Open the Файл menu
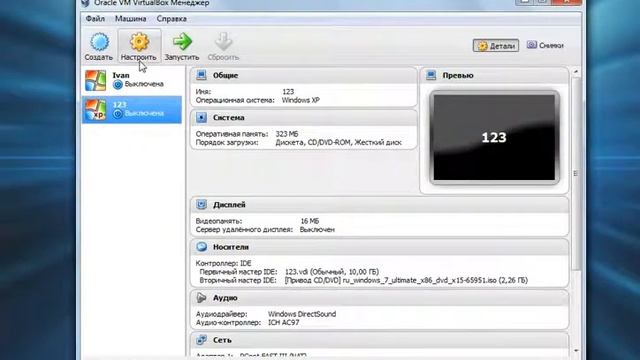The height and width of the screenshot is (360, 640). pyautogui.click(x=95, y=19)
